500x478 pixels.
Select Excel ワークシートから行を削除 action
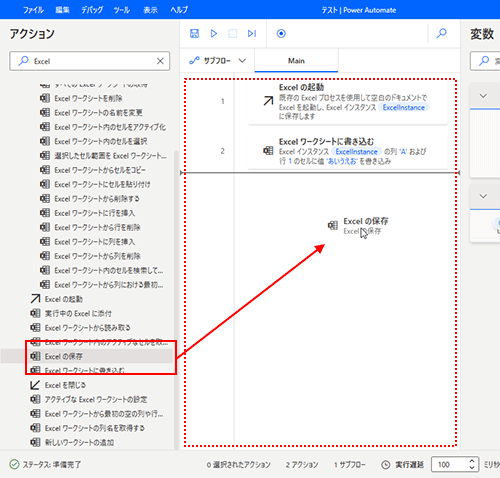97,227
